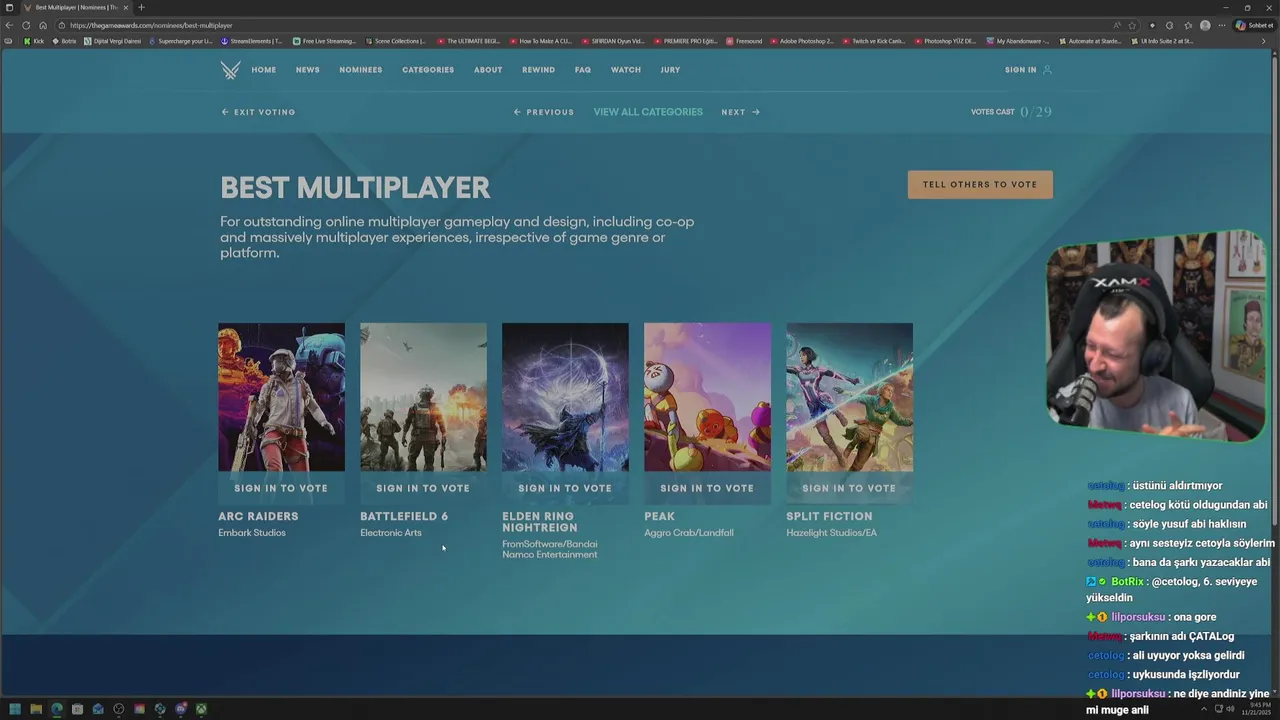
Task: Click the BATTLEFIELD 6 title text
Action: click(404, 517)
